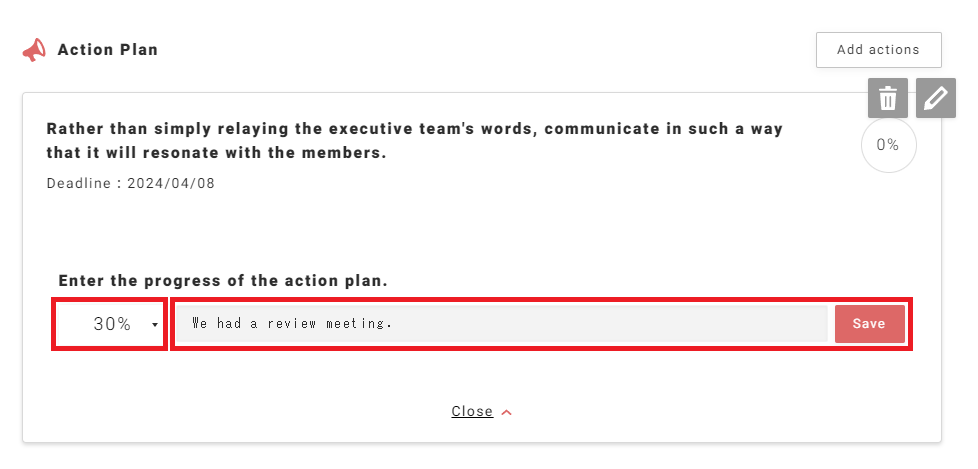The width and height of the screenshot is (978, 469).
Task: Click the Deadline : 2024/04/08 text
Action: (131, 183)
